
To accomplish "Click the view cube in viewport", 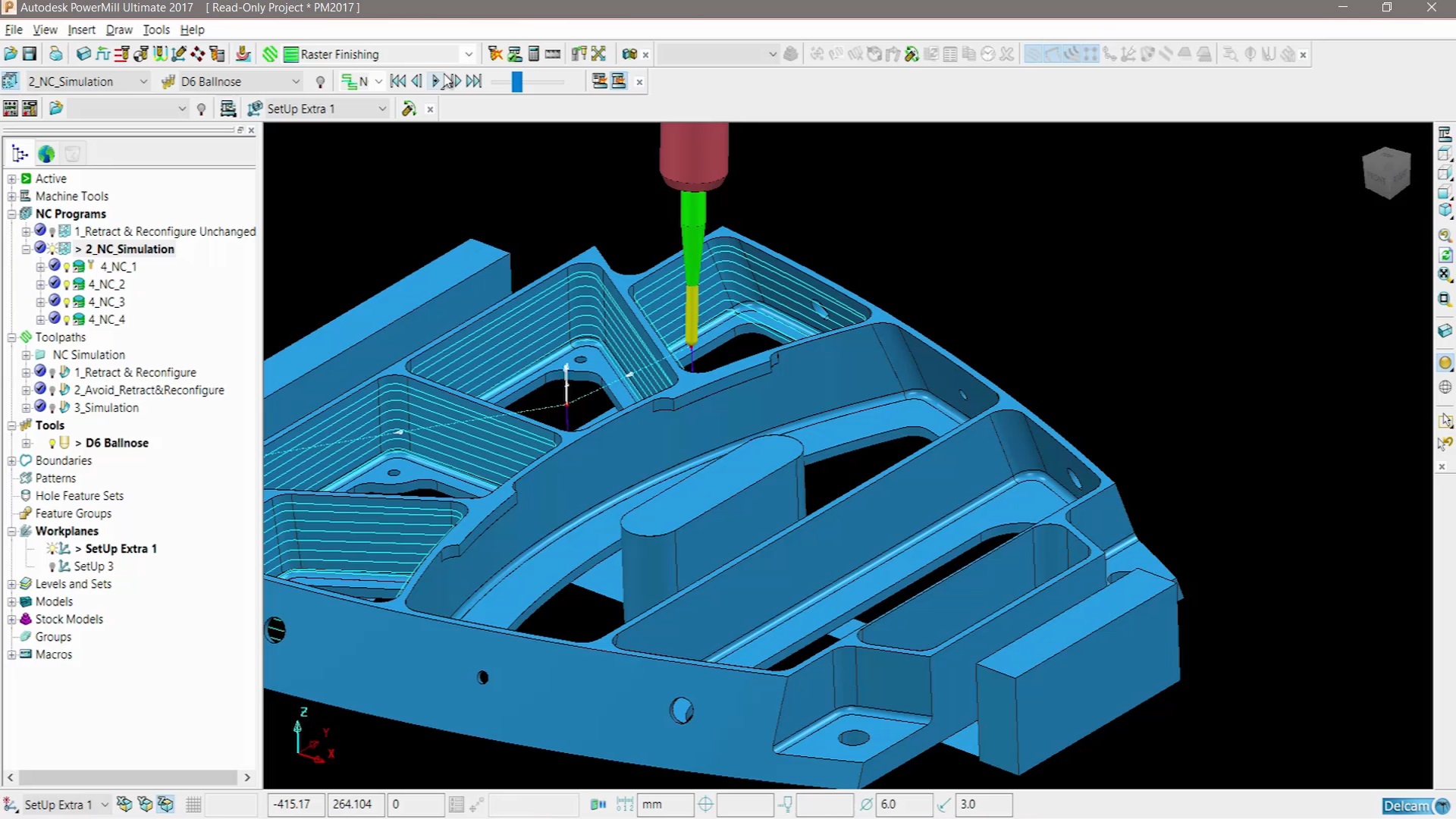I will pyautogui.click(x=1386, y=173).
